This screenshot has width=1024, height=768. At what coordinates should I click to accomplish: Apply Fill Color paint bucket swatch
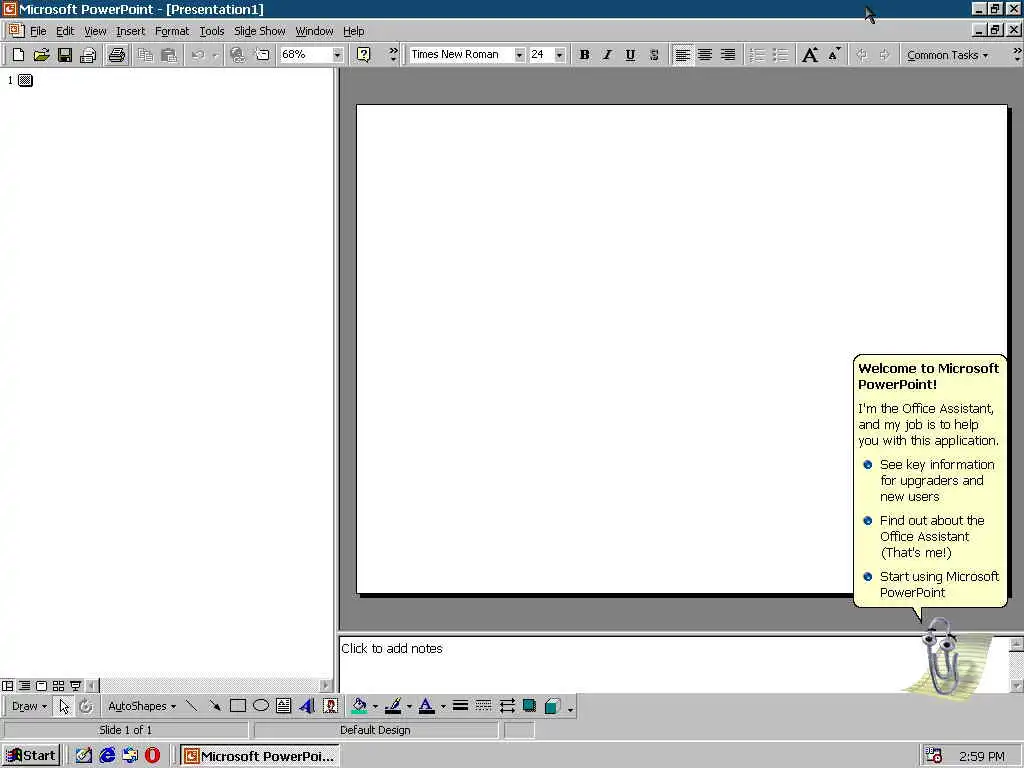coord(359,706)
